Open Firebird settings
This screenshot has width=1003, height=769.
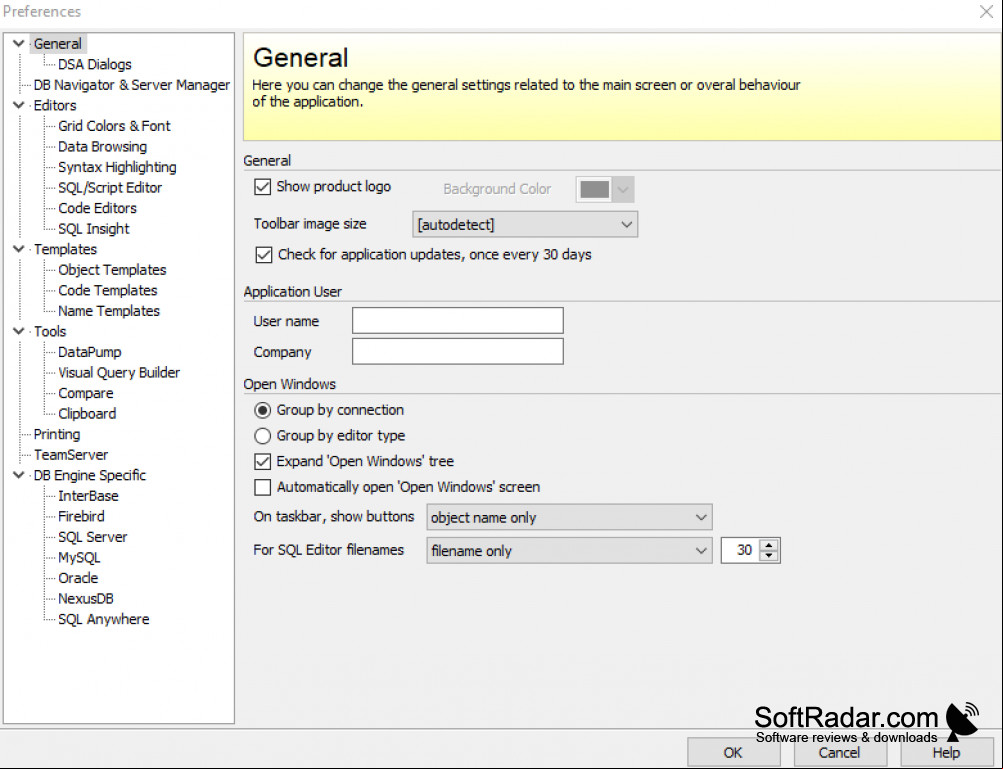pos(81,516)
